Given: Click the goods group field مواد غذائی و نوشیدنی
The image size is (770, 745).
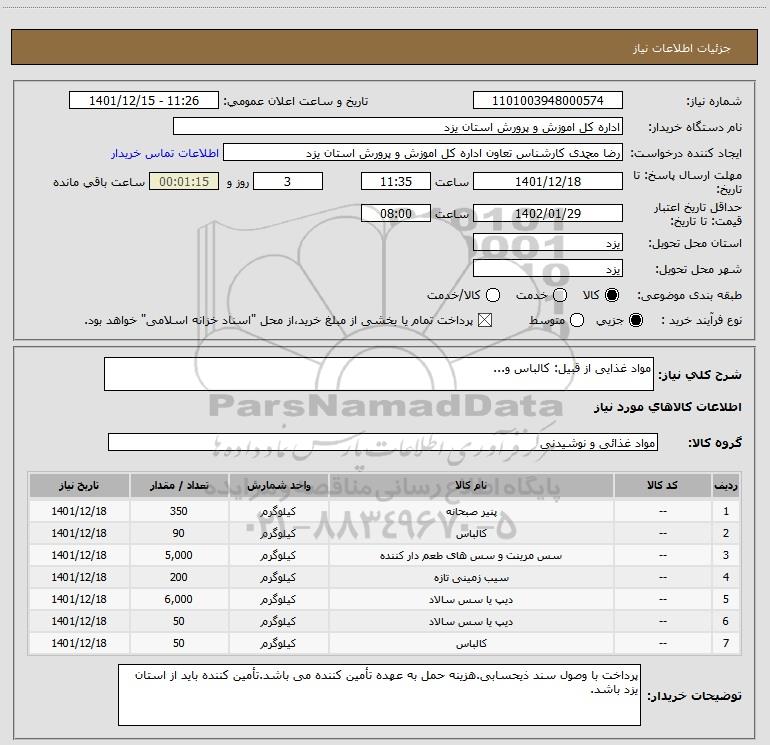Looking at the screenshot, I should point(383,442).
